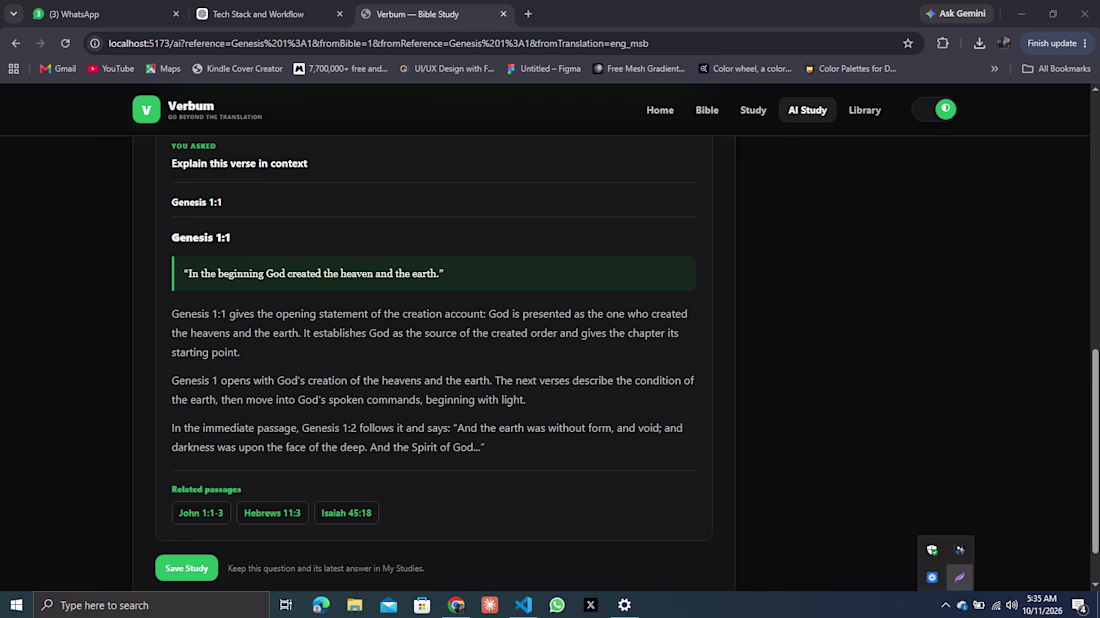
Task: Open the All Bookmarks folder
Action: 1056,69
